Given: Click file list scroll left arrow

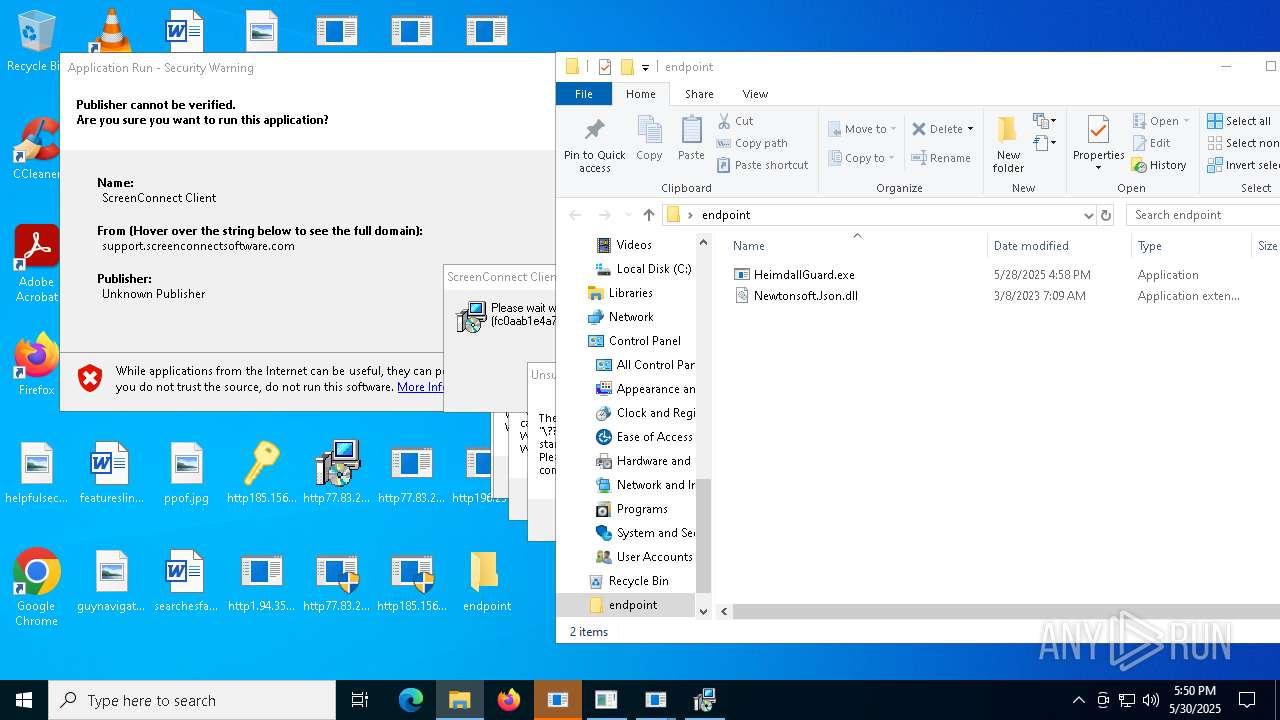Looking at the screenshot, I should (x=724, y=611).
